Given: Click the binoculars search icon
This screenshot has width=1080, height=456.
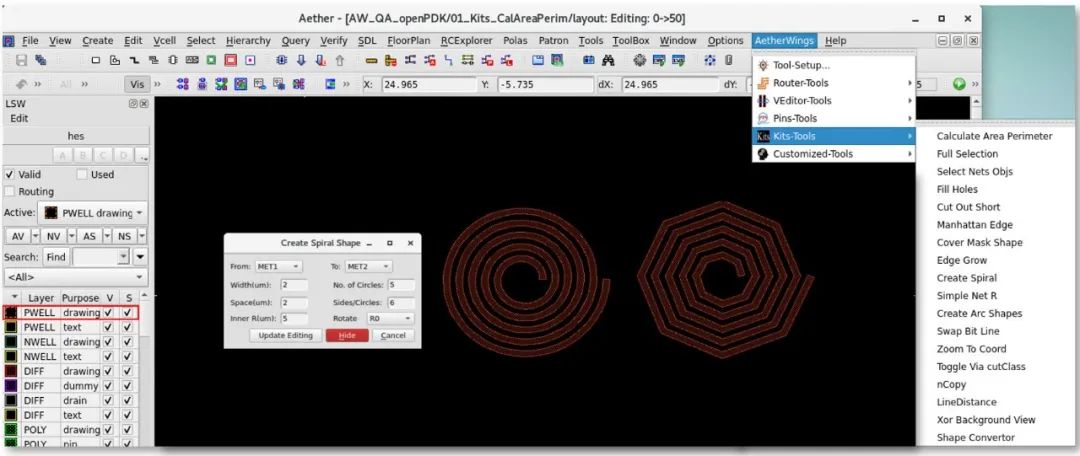Looking at the screenshot, I should click(608, 61).
